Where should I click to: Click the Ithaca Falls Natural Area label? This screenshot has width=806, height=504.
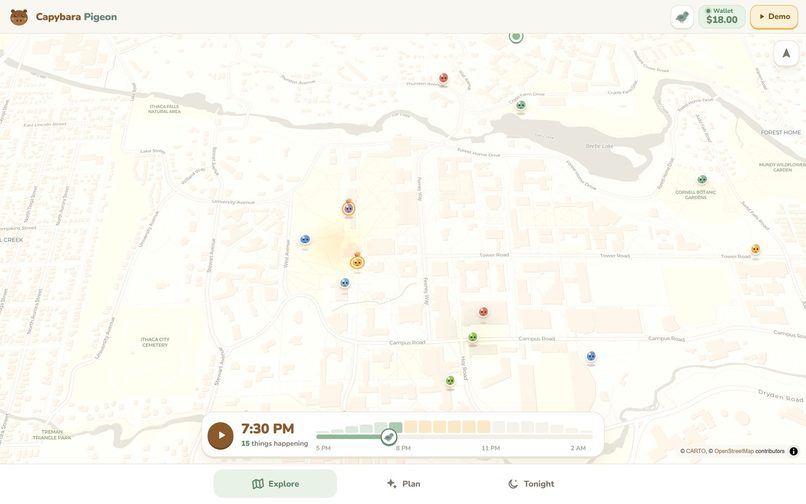pyautogui.click(x=164, y=109)
